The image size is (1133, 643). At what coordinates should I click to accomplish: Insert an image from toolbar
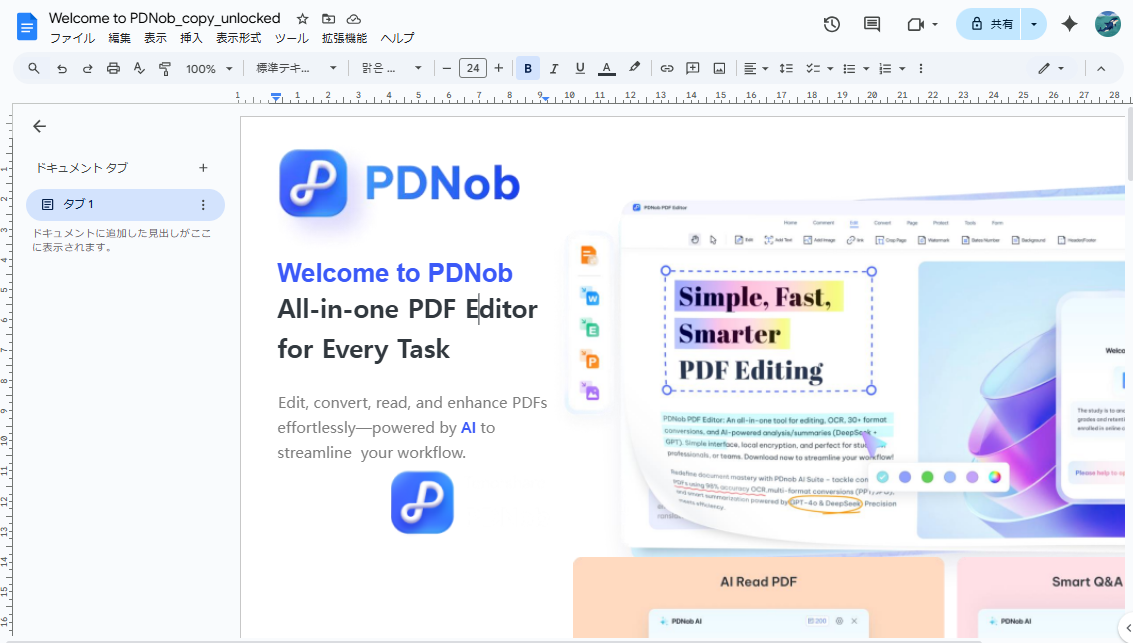click(719, 69)
